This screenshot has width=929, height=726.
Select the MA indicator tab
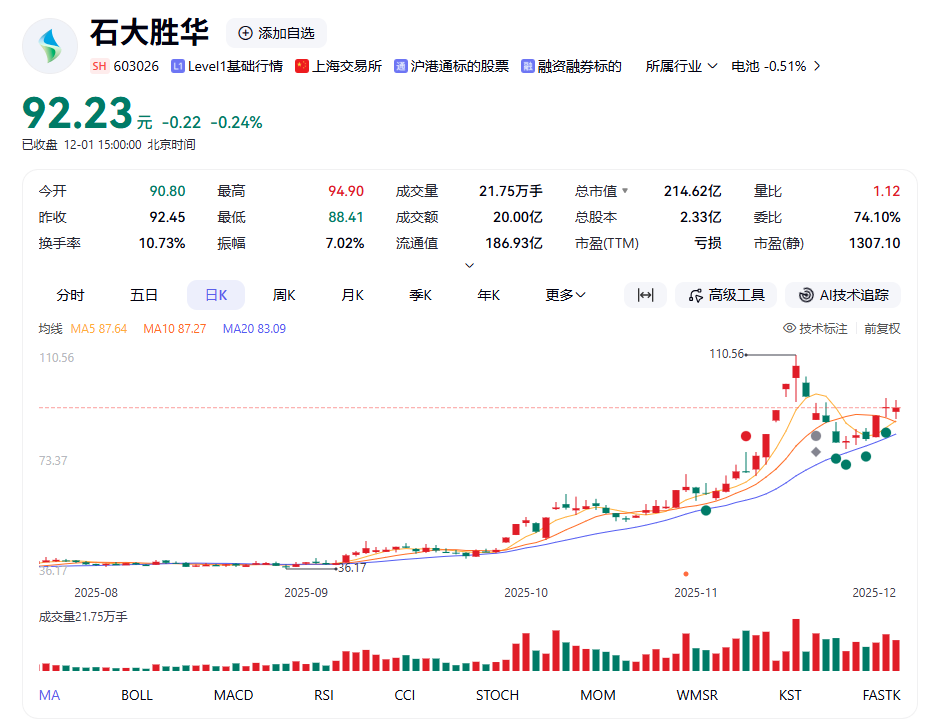[x=49, y=695]
